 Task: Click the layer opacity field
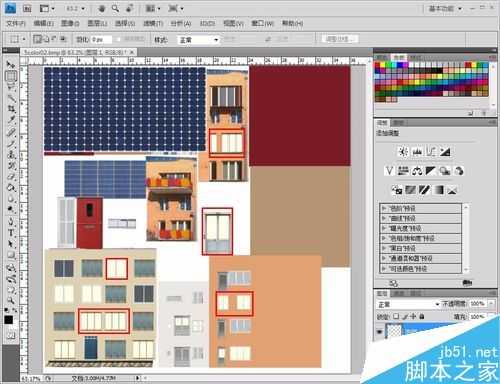tap(478, 304)
